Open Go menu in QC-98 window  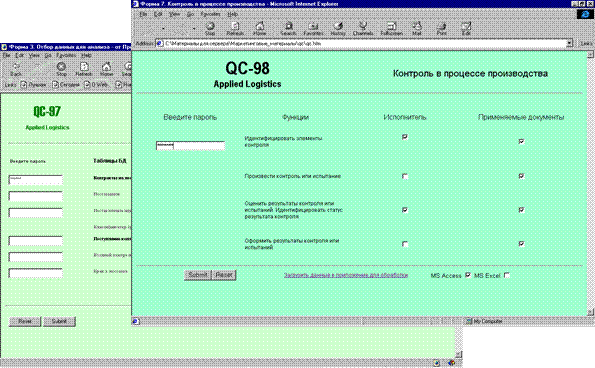pos(190,14)
